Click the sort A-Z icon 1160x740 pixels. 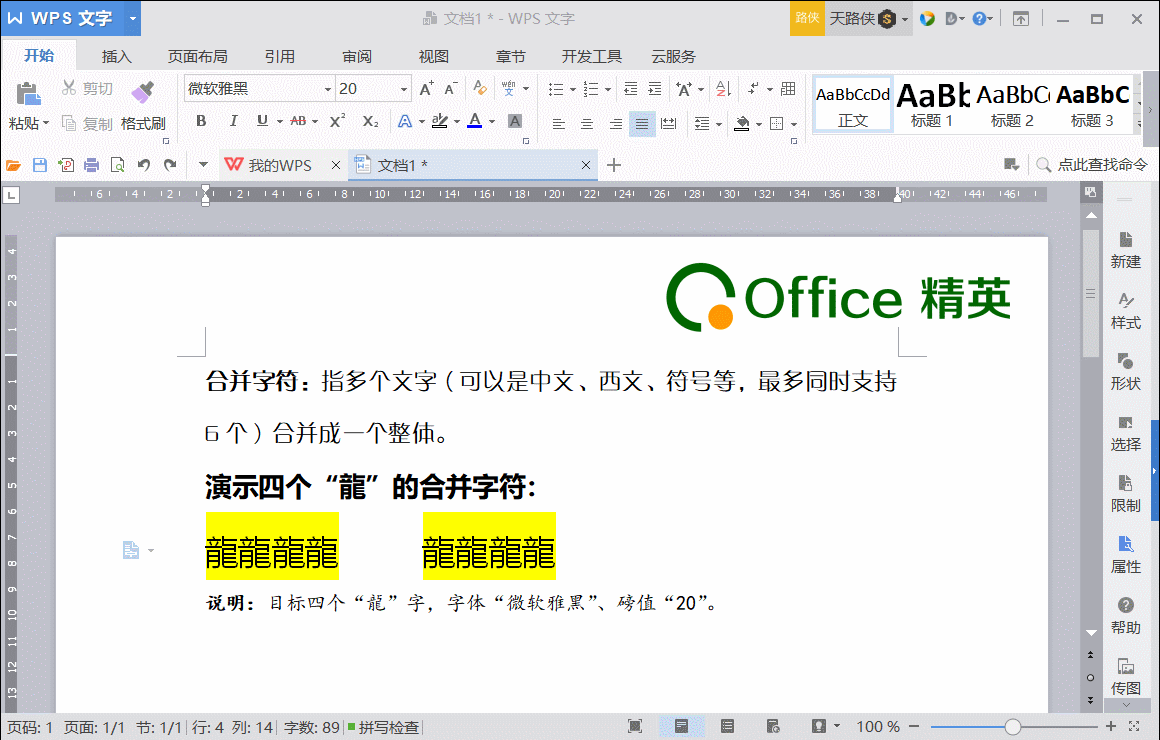pos(723,89)
